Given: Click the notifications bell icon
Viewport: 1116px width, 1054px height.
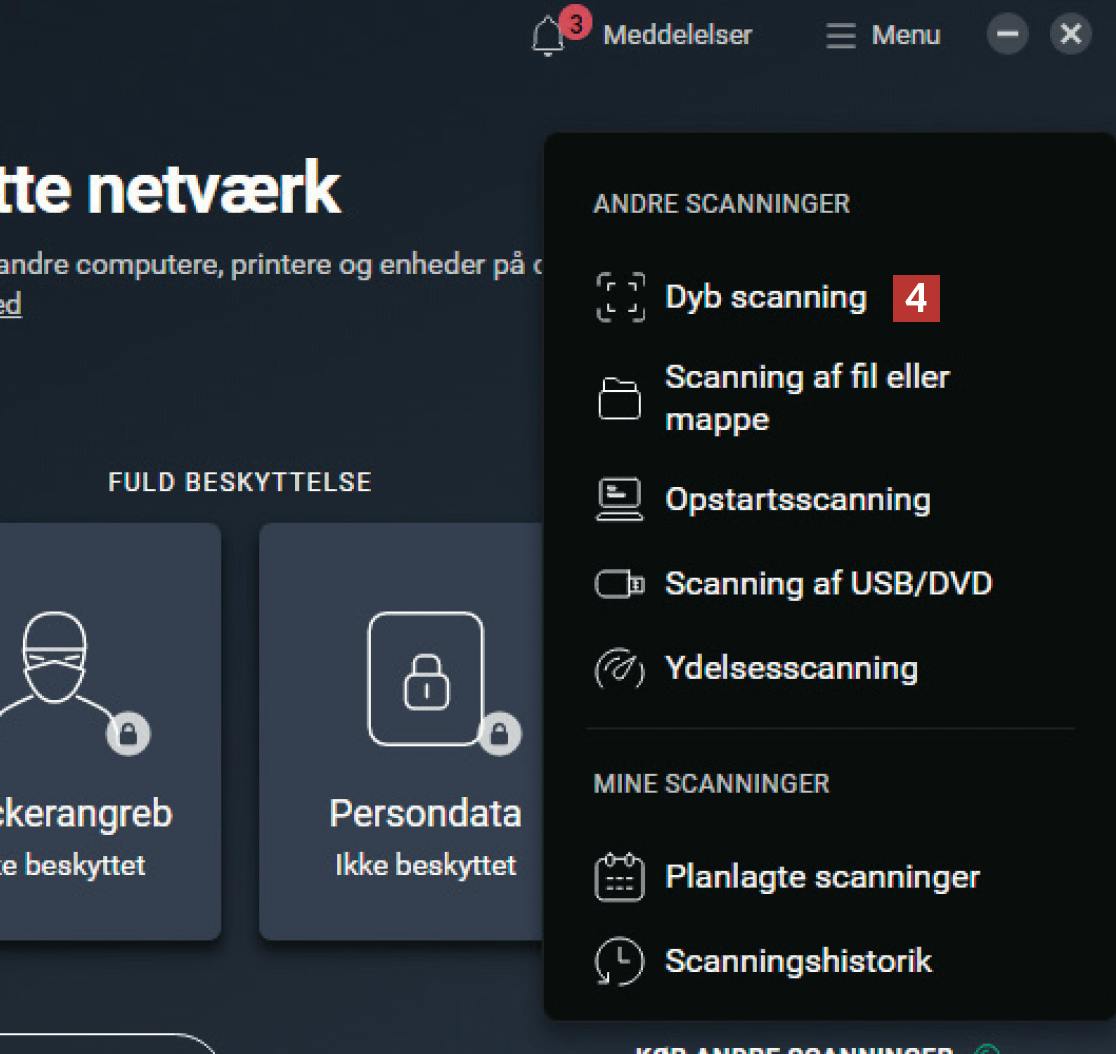Looking at the screenshot, I should (548, 37).
